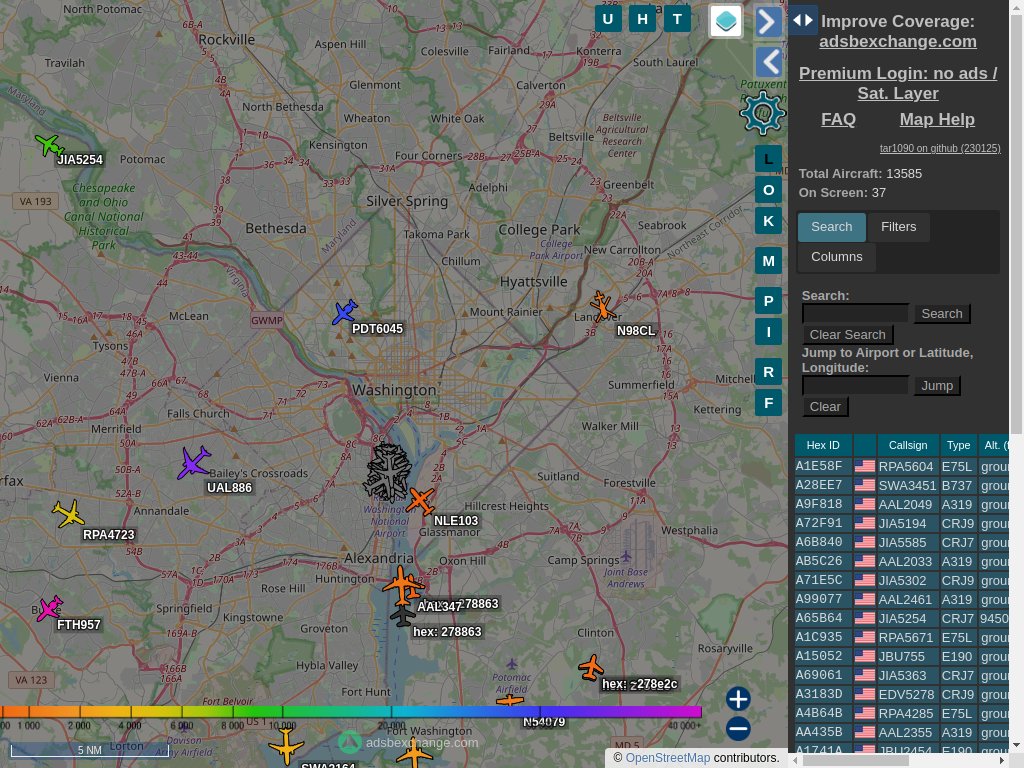Toggle the F button

(x=769, y=403)
